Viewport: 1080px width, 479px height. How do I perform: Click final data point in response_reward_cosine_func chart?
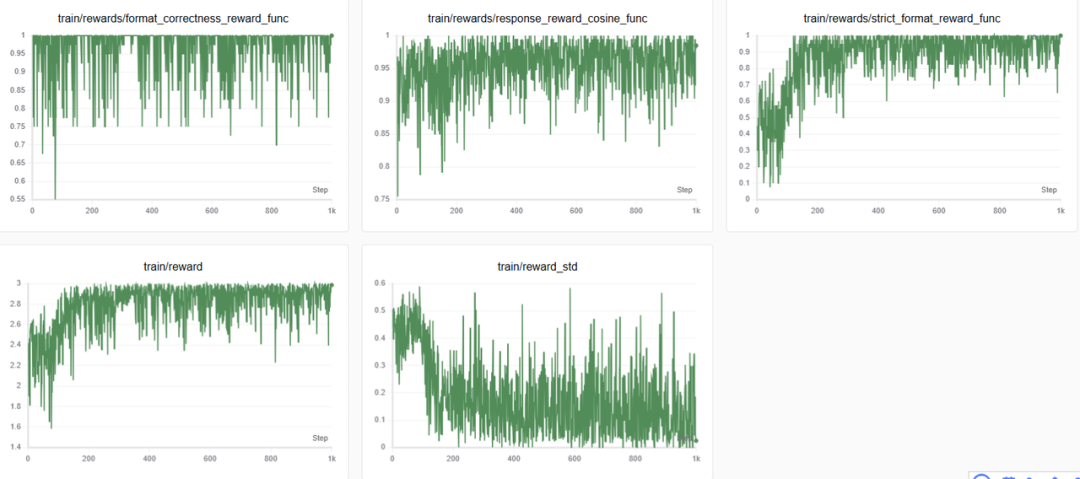pyautogui.click(x=696, y=45)
